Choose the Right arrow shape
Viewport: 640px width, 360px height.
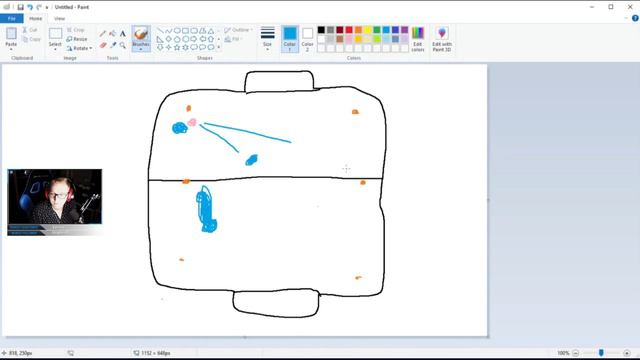tap(194, 39)
